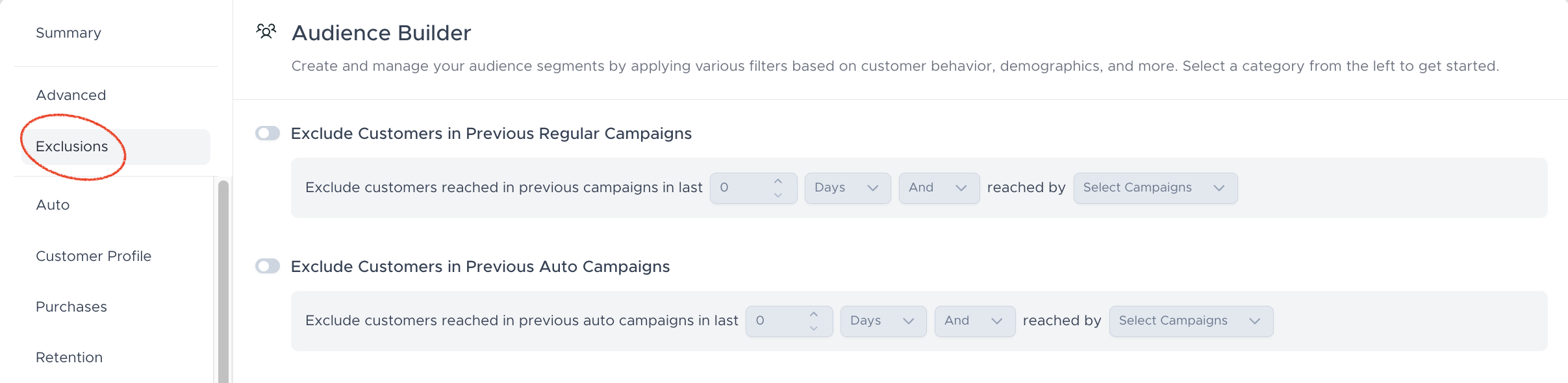Open the Days dropdown for regular campaigns
1568x383 pixels.
coord(848,188)
